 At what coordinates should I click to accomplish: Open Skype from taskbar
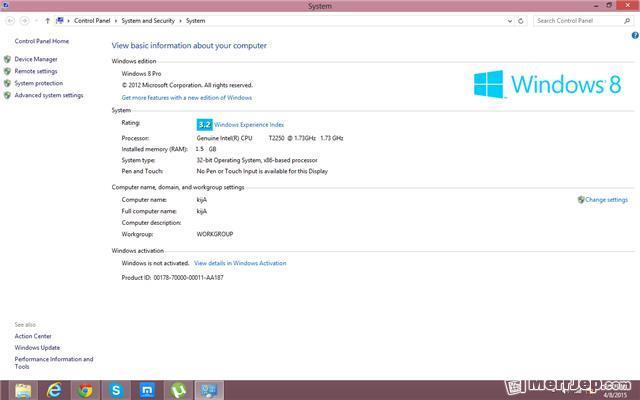tap(116, 391)
